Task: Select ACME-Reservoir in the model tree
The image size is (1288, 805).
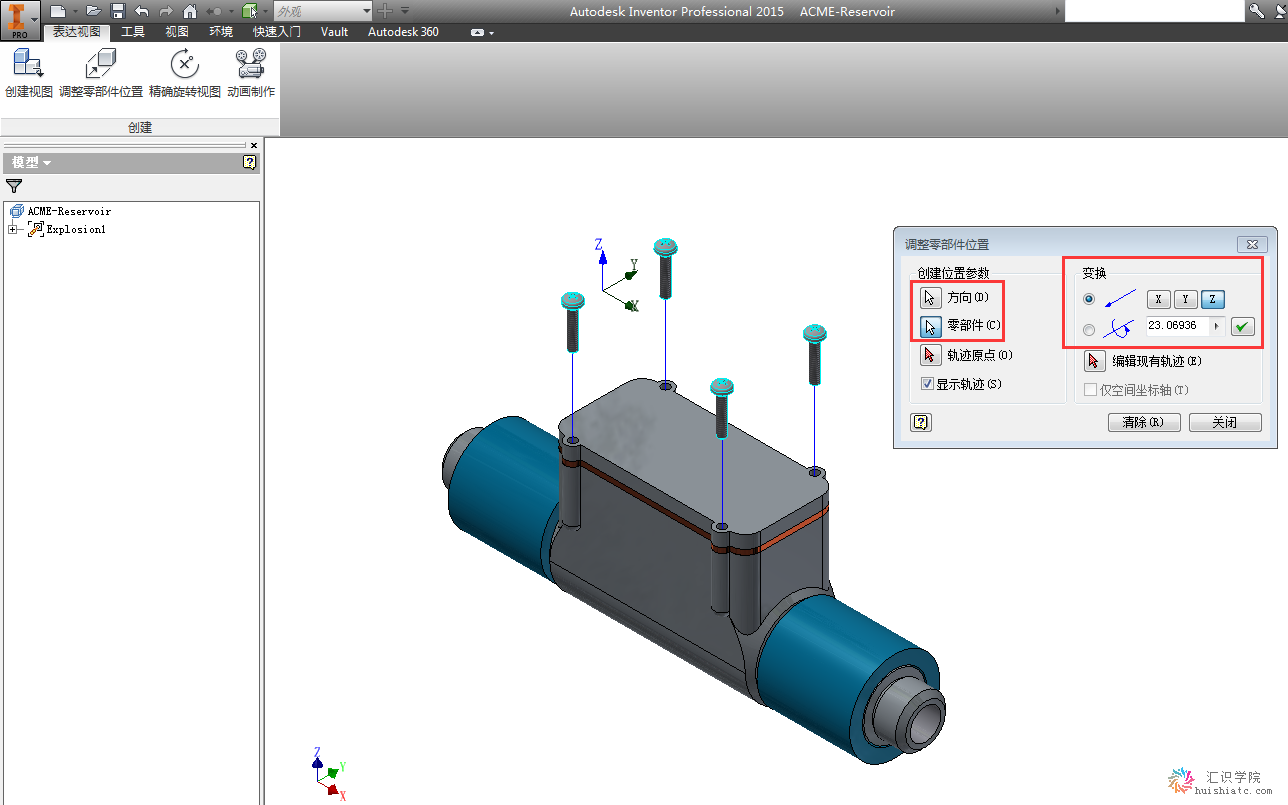Action: (x=69, y=211)
